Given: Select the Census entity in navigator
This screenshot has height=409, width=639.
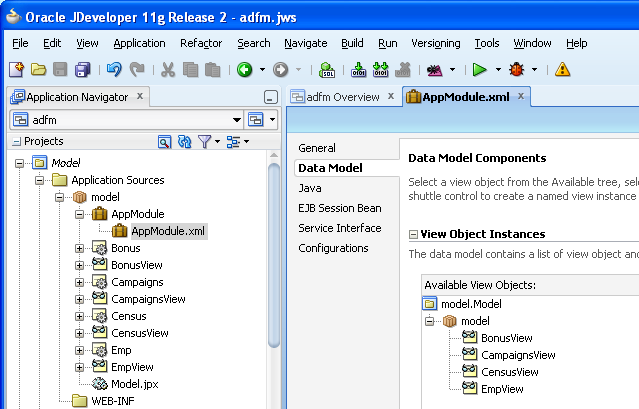Looking at the screenshot, I should click(x=128, y=317).
